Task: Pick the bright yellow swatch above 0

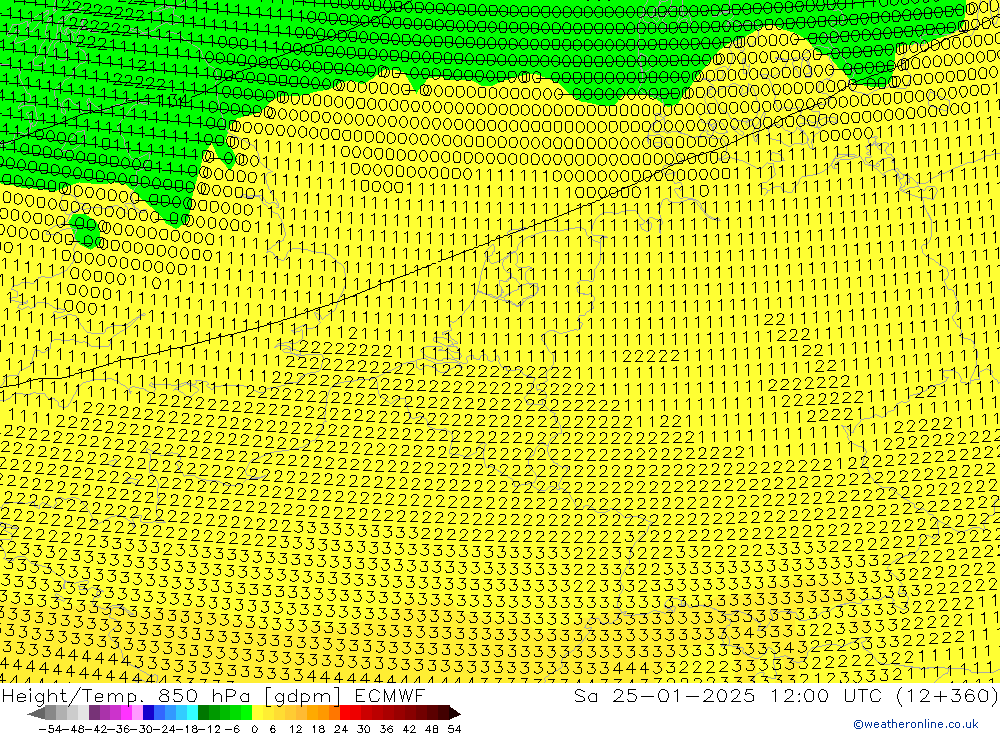Action: (258, 713)
